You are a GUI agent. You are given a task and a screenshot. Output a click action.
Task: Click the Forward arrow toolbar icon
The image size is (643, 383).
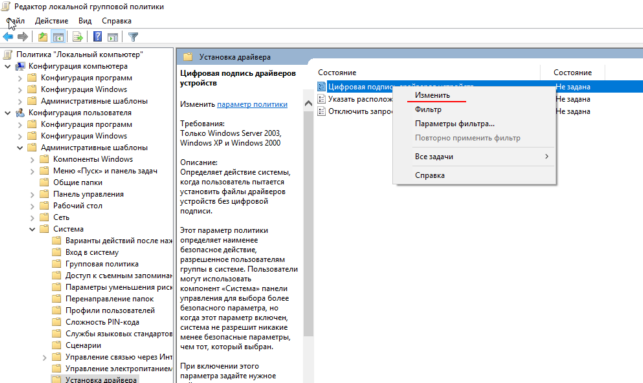point(23,37)
